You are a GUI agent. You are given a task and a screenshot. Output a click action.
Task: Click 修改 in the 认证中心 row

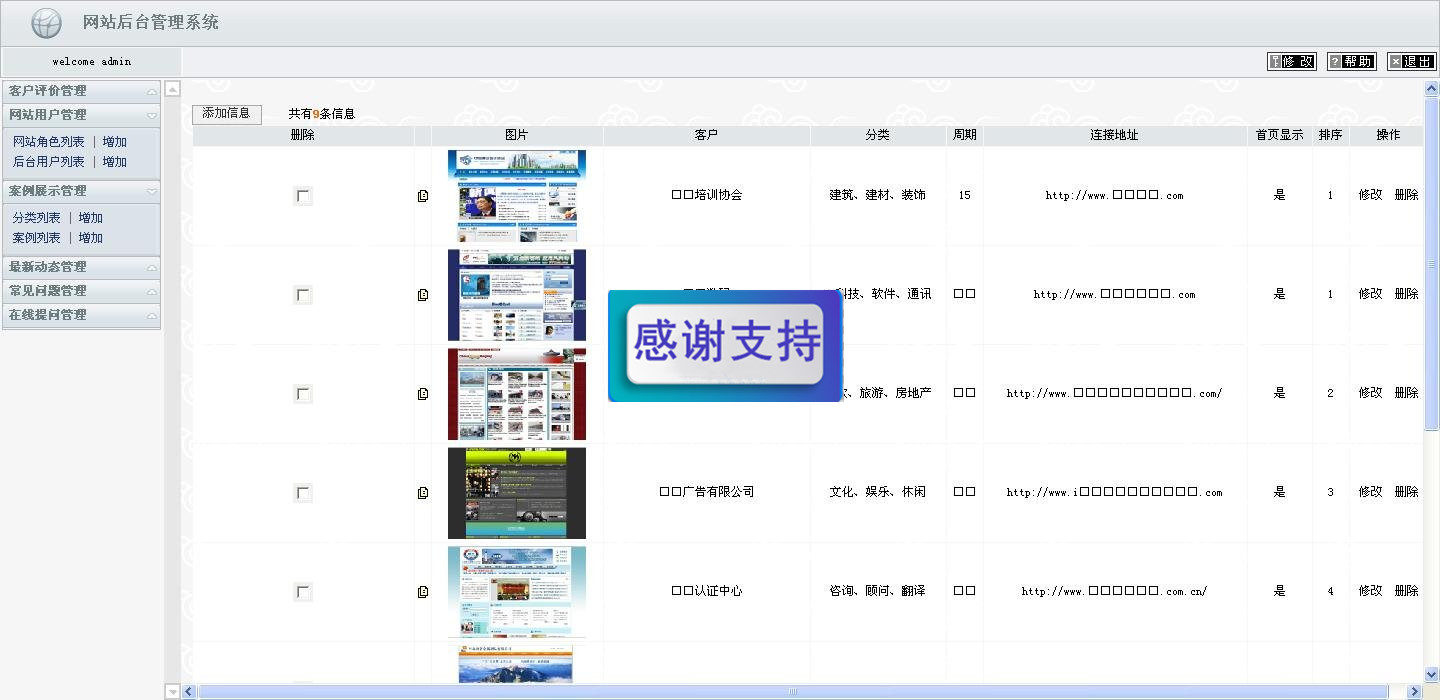tap(1370, 591)
